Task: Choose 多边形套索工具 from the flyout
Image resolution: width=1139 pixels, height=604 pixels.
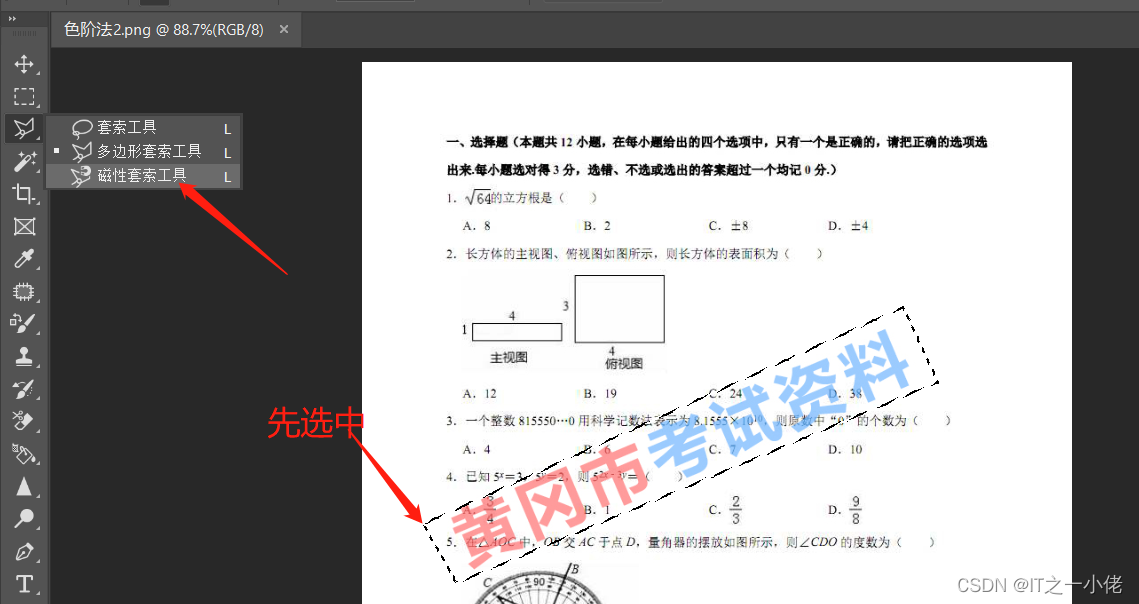Action: pos(144,151)
